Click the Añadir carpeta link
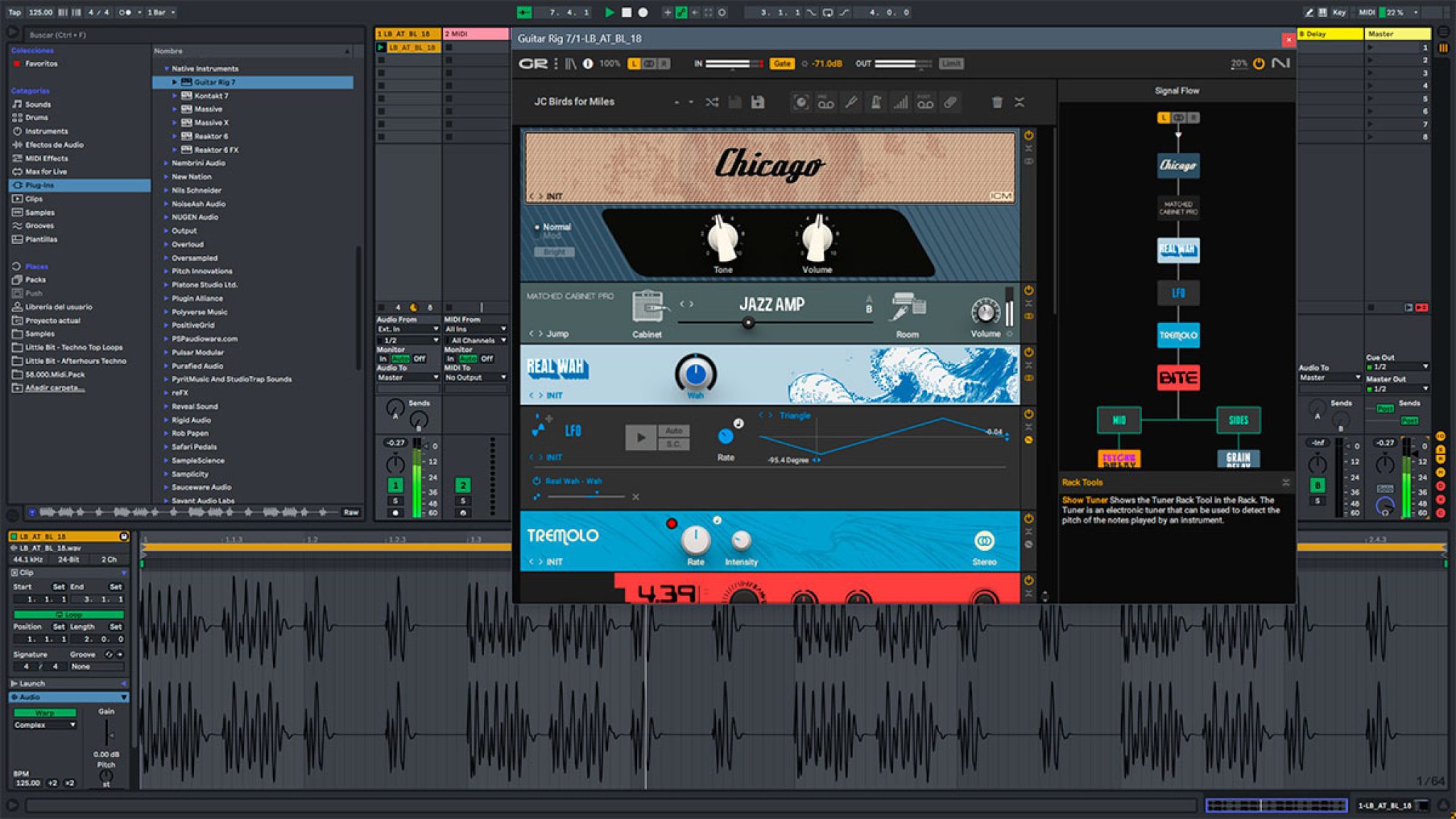1456x819 pixels. 55,388
